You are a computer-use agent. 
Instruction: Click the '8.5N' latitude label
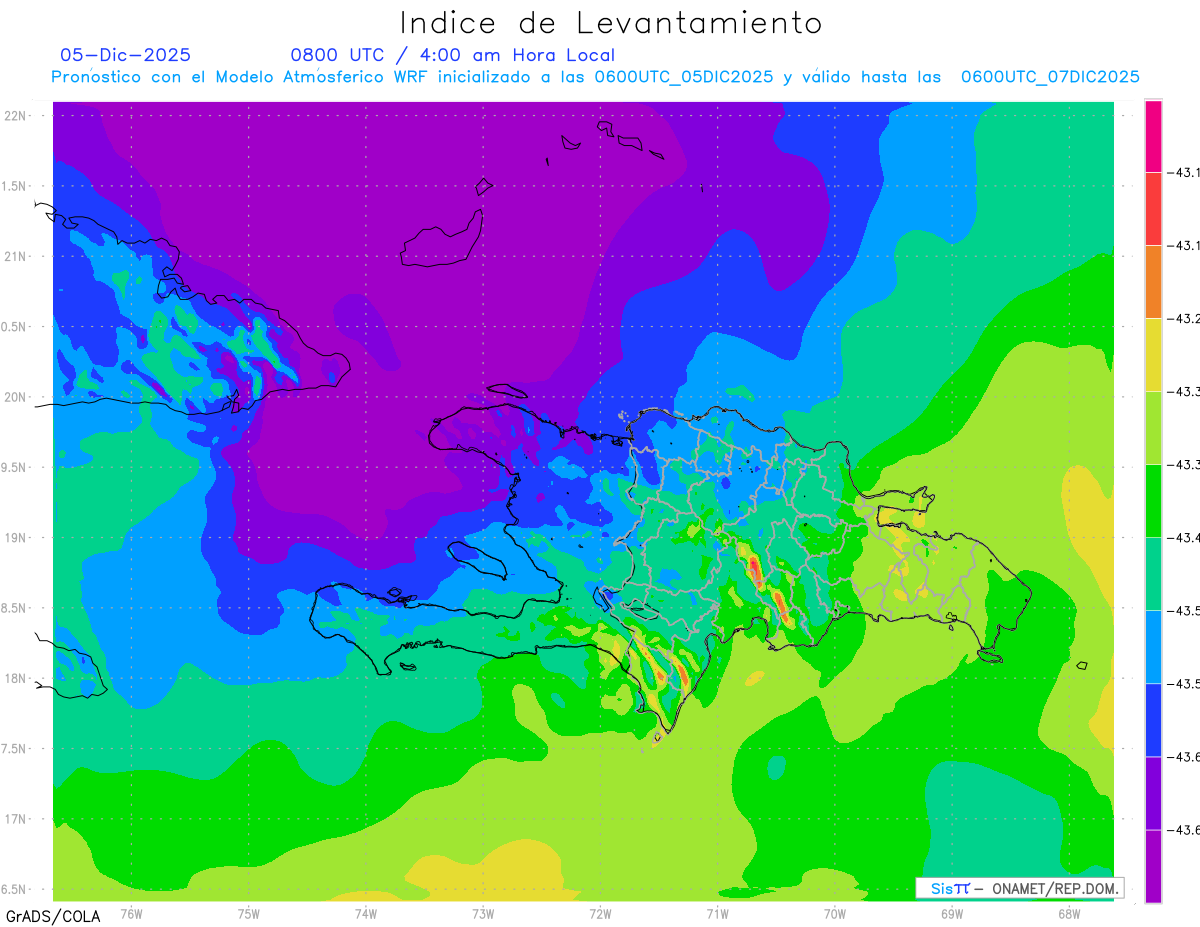point(15,608)
